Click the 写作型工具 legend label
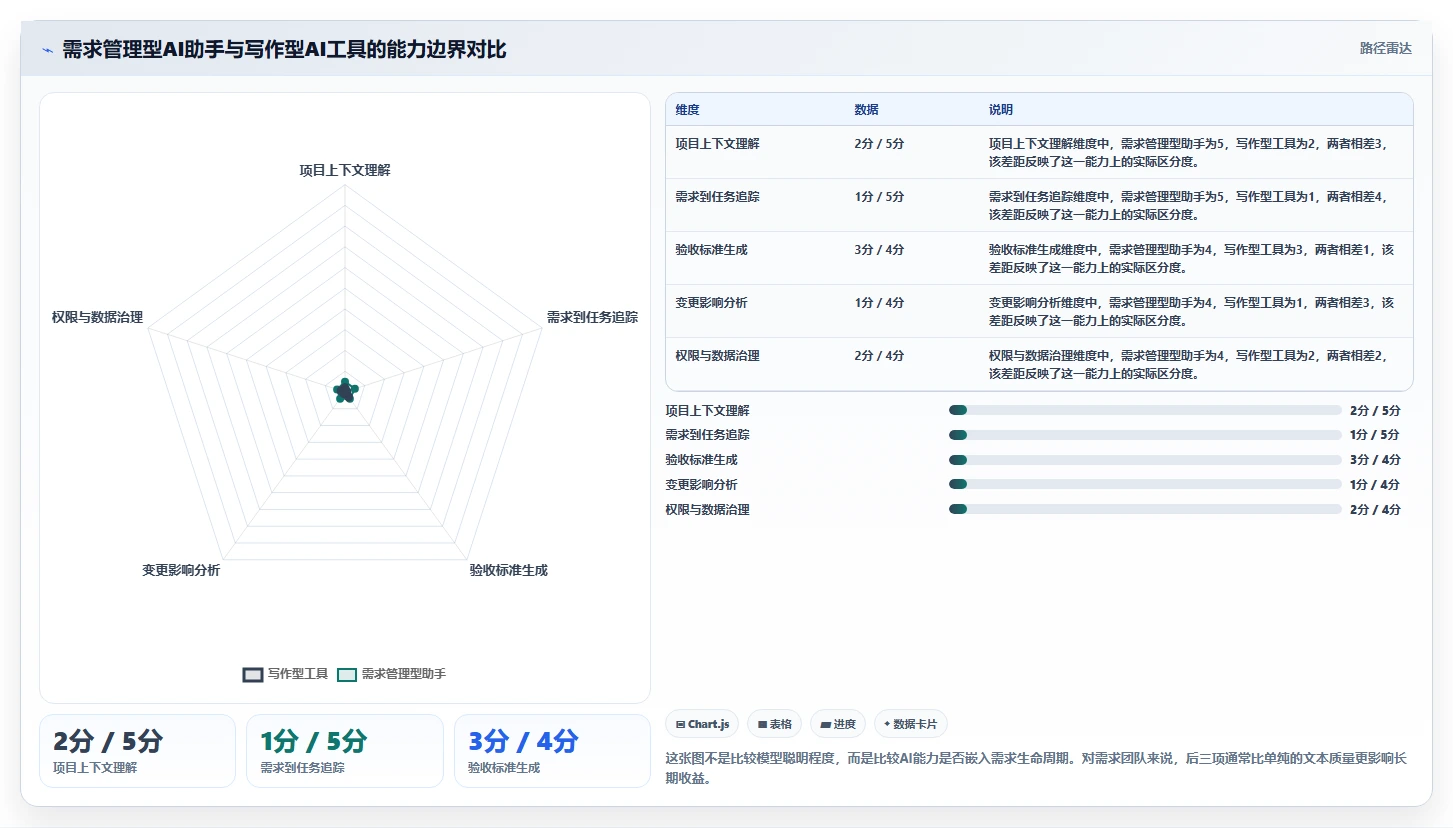 point(298,674)
